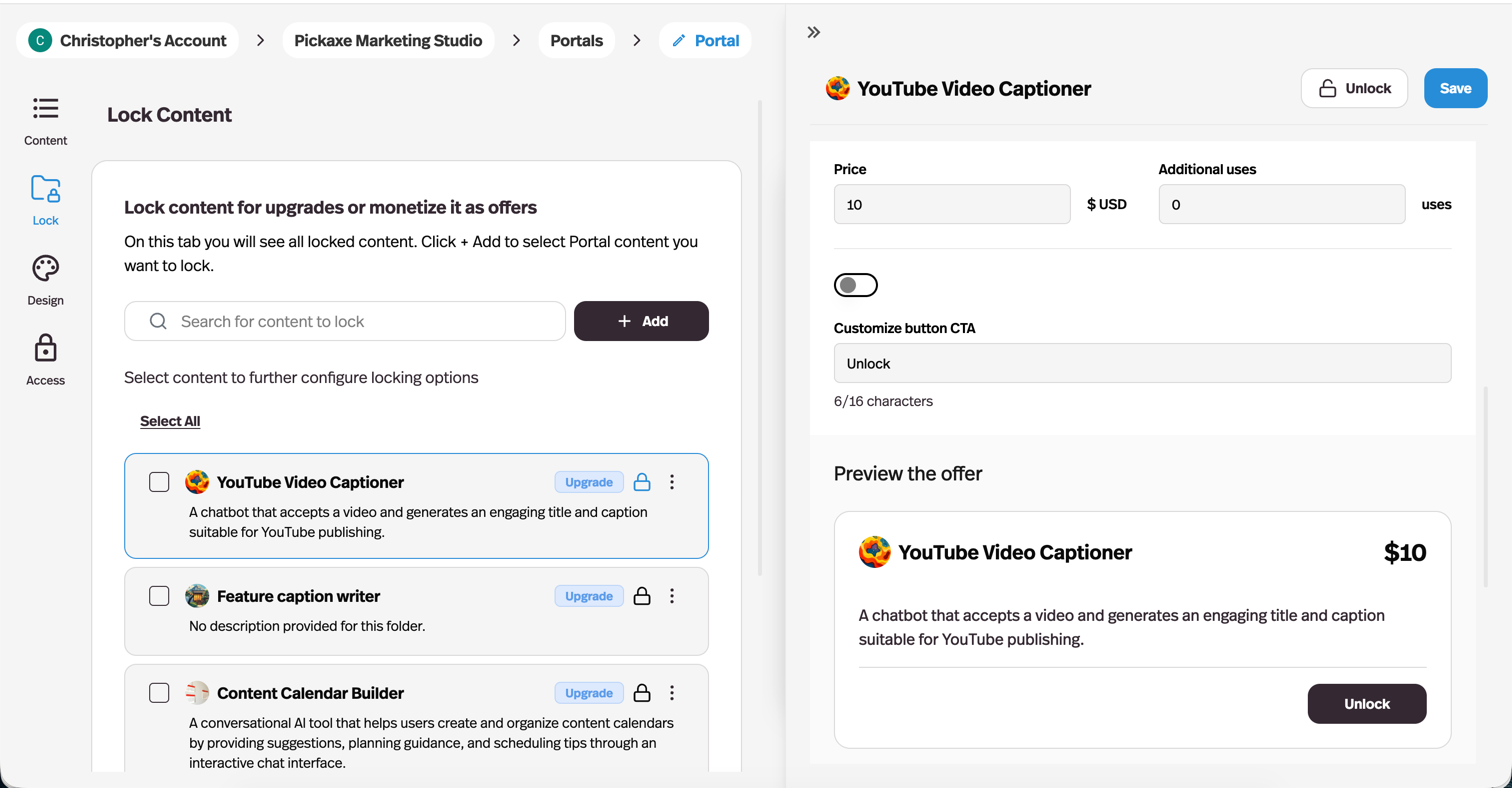The height and width of the screenshot is (788, 1512).
Task: Open three-dot menu for Feature caption writer
Action: coord(672,597)
